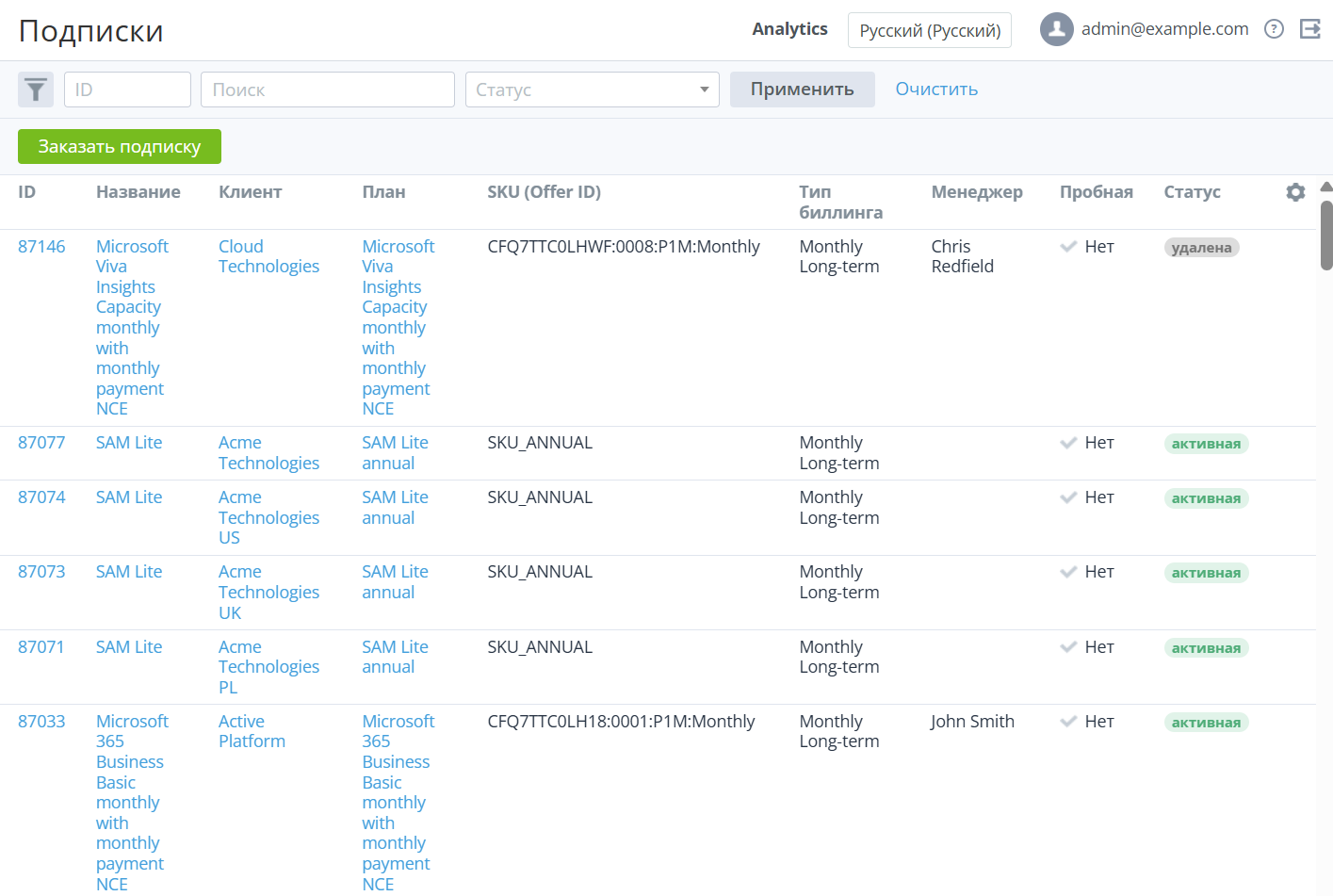Screen dimensions: 1333x896
Task: Open subscription ID 87033
Action: pyautogui.click(x=41, y=722)
